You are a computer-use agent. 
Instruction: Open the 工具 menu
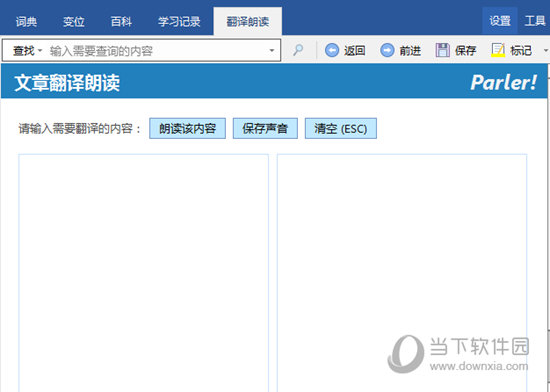point(535,21)
